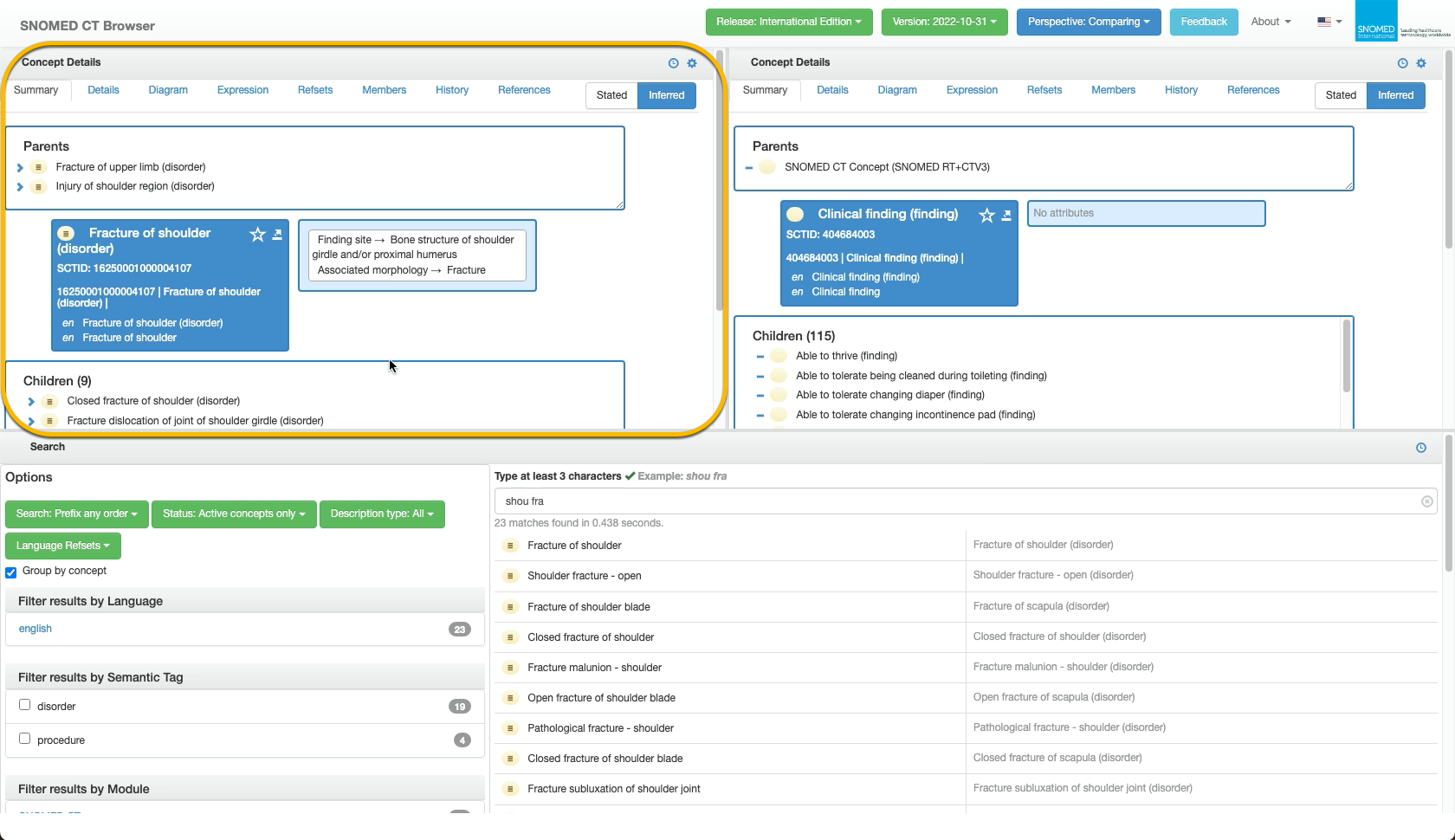The image size is (1455, 840).
Task: Open Perspective: Comparing dropdown
Action: pos(1089,22)
